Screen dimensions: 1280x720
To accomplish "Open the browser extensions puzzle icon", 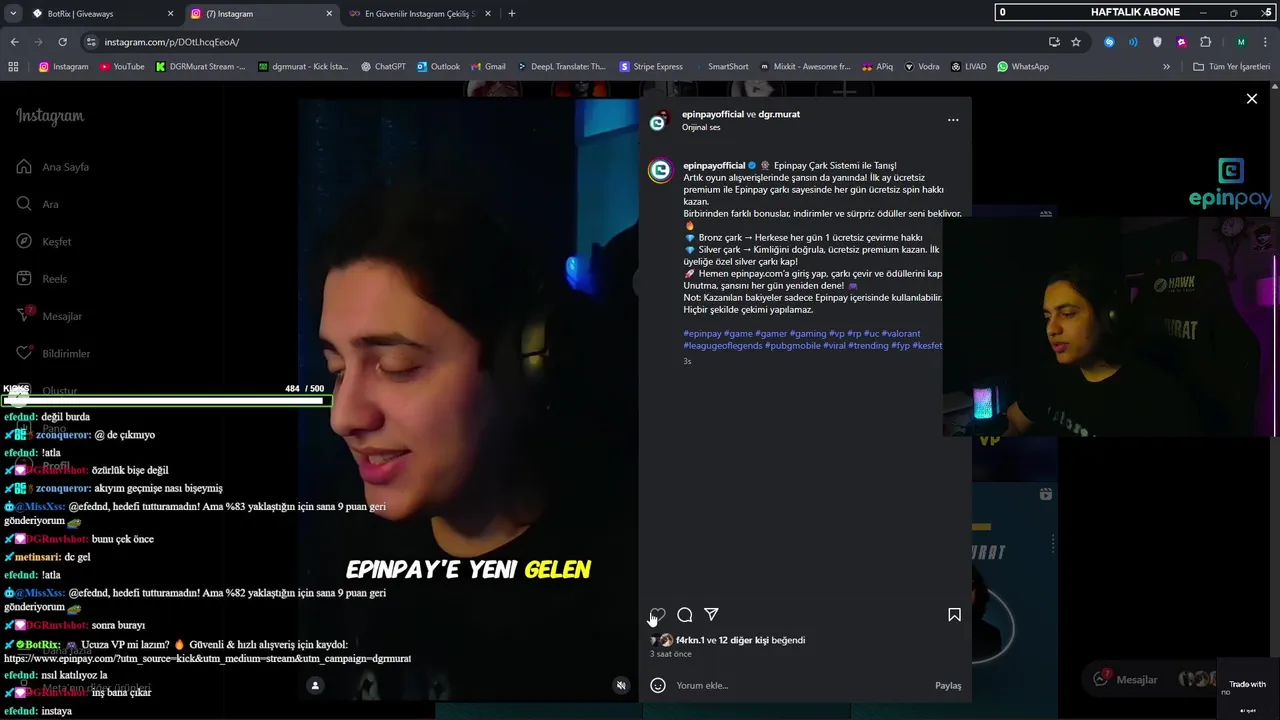I will coord(1205,42).
